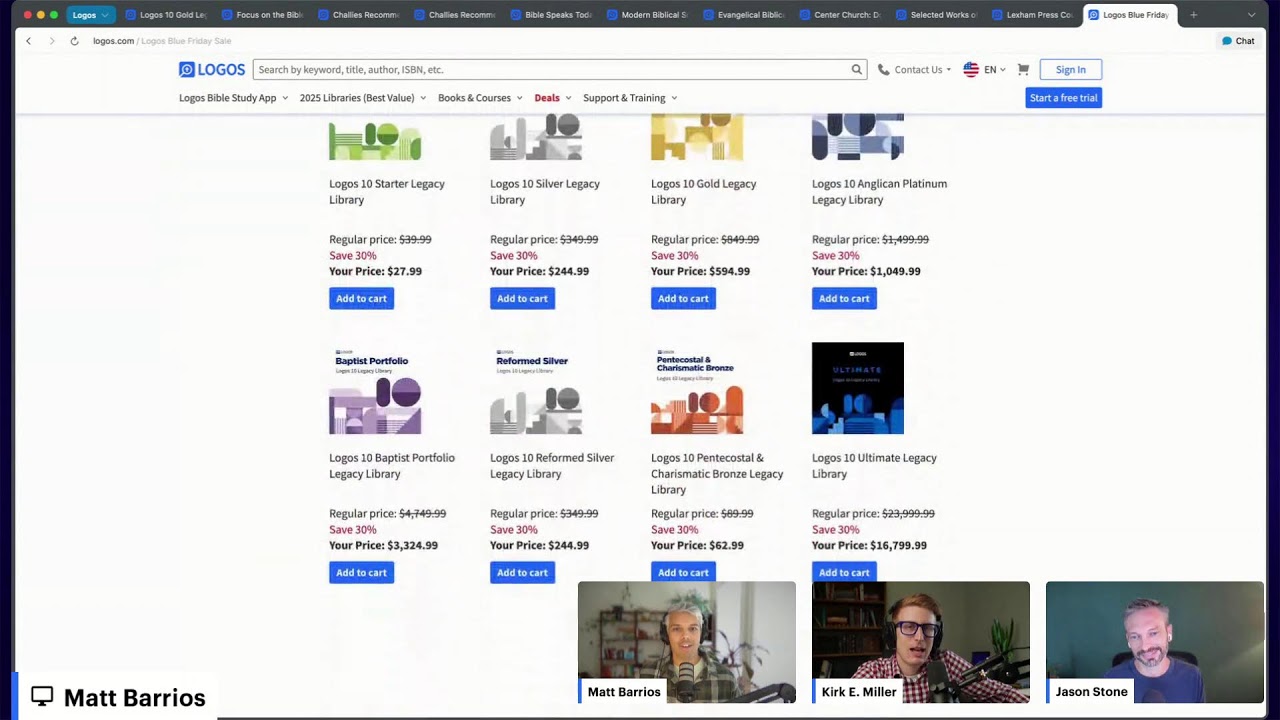
Task: Open a new browser tab
Action: point(1193,15)
